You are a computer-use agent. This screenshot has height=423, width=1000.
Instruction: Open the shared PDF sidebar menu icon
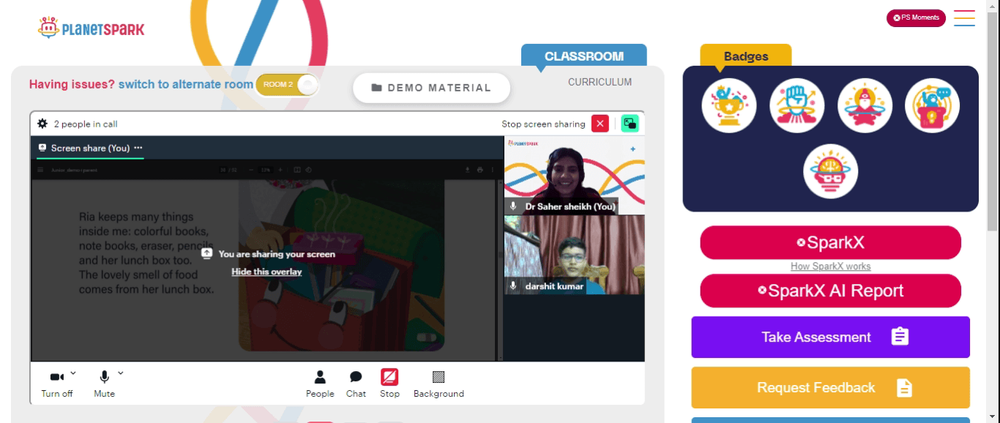tap(40, 170)
